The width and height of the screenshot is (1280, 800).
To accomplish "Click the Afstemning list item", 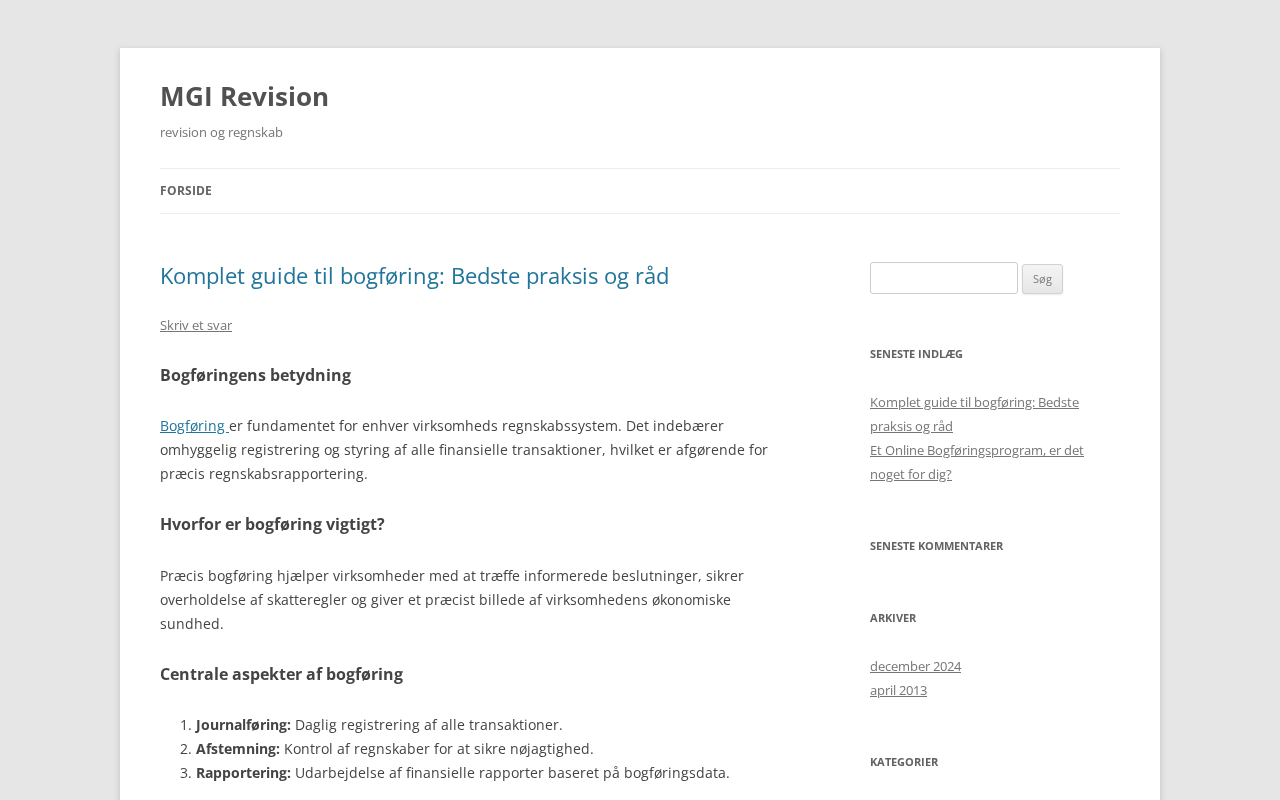I will tap(394, 749).
